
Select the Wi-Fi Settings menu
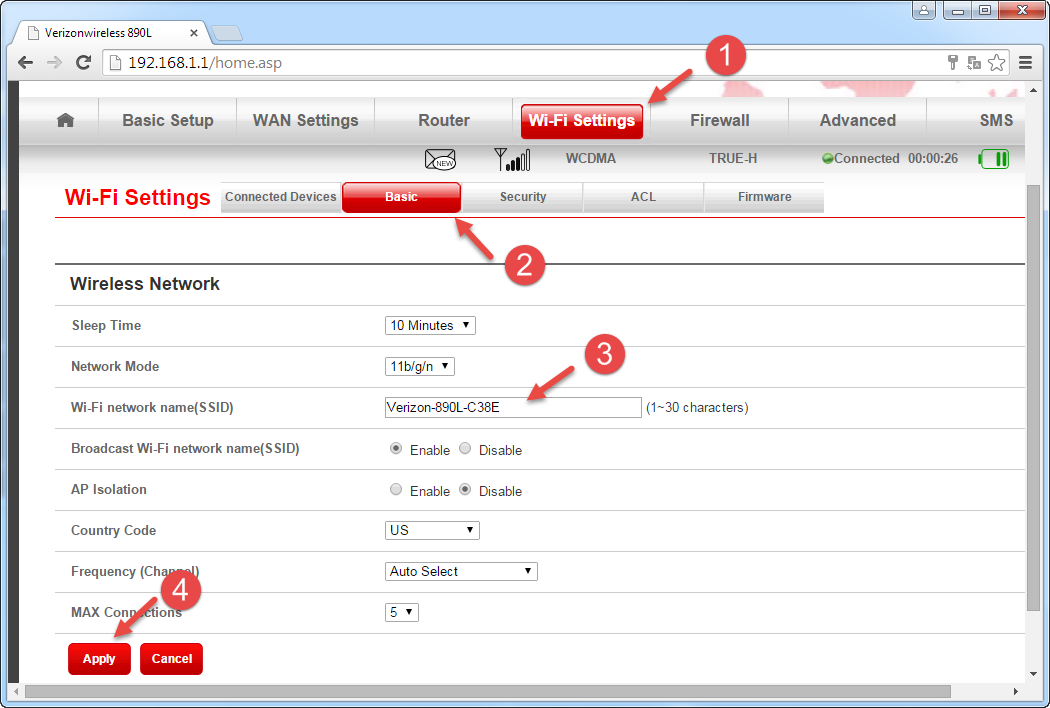(x=582, y=121)
